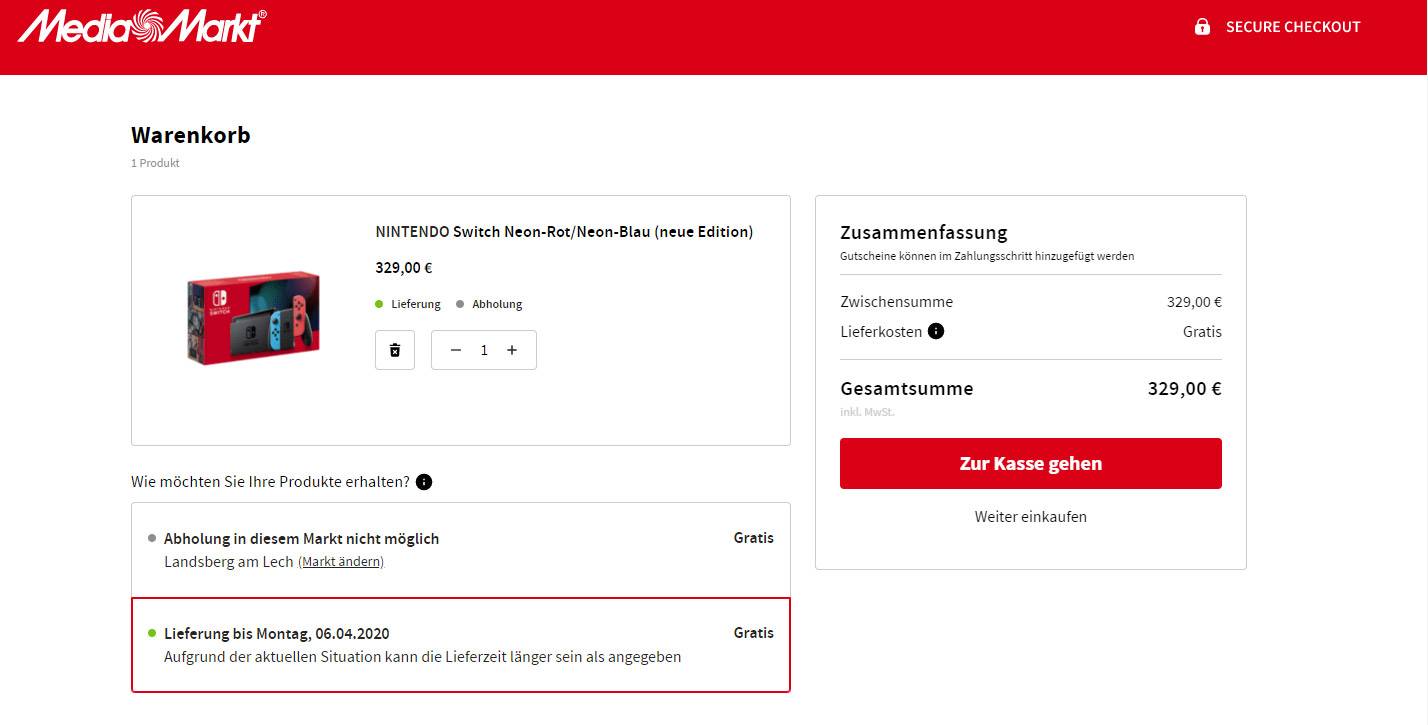Click the Aufgrund der aktuellen Situation notice
This screenshot has height=725, width=1428.
[x=423, y=657]
